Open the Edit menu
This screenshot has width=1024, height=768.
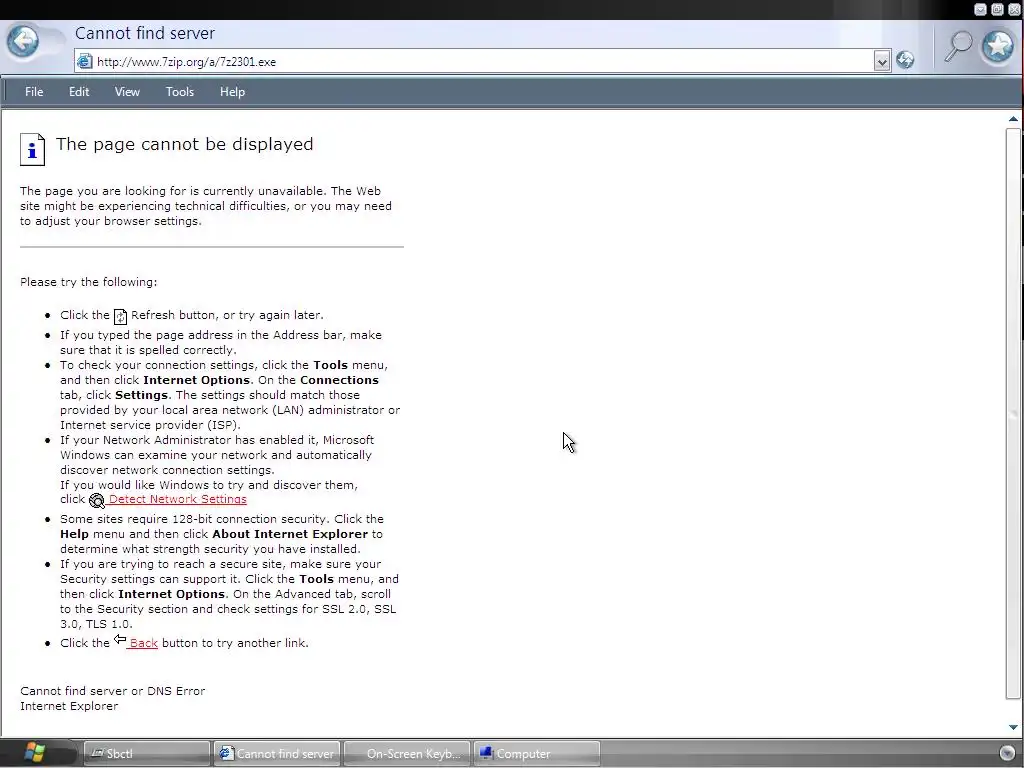coord(79,92)
